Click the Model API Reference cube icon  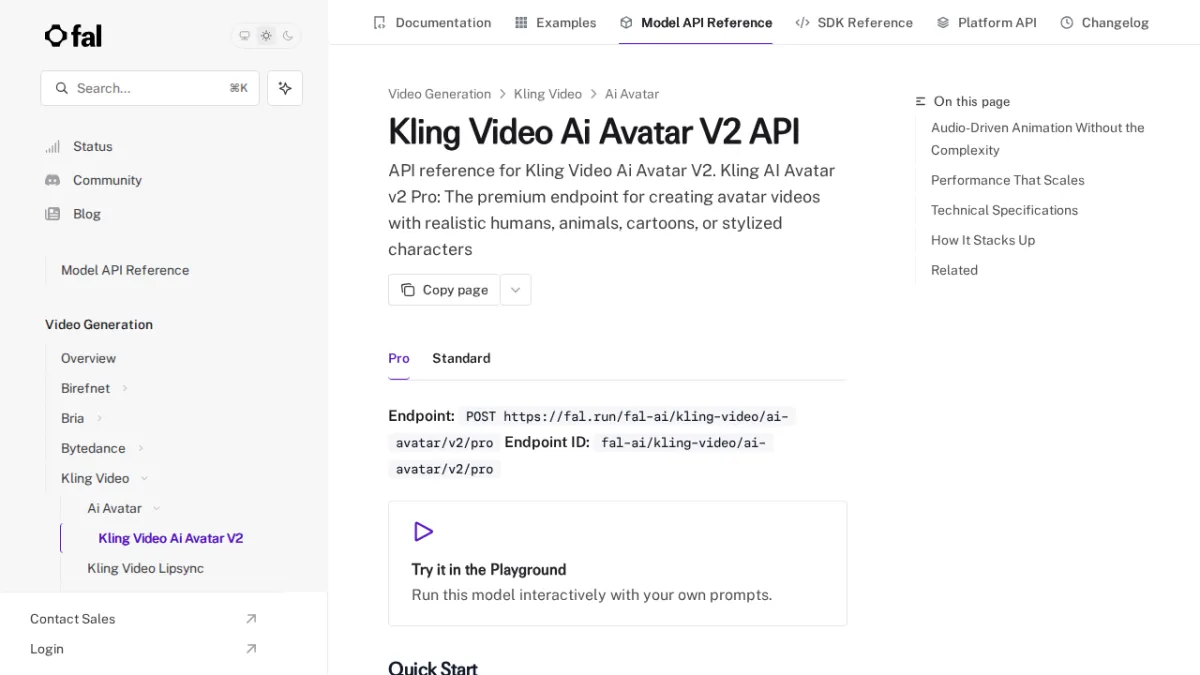coord(626,22)
